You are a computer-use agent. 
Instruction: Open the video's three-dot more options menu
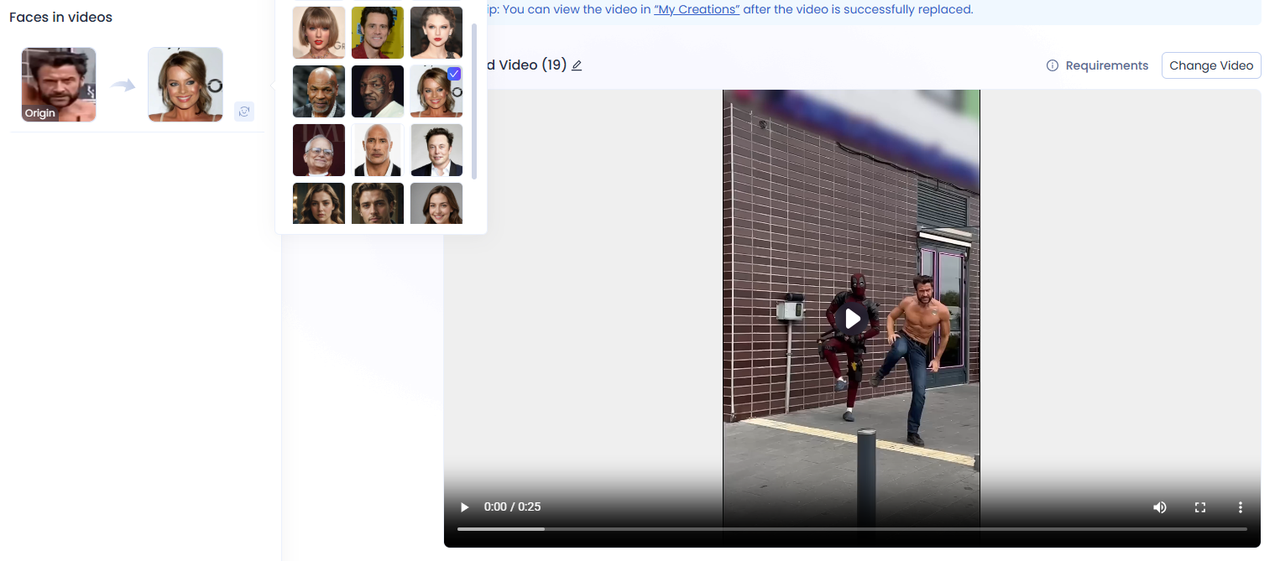click(x=1240, y=507)
